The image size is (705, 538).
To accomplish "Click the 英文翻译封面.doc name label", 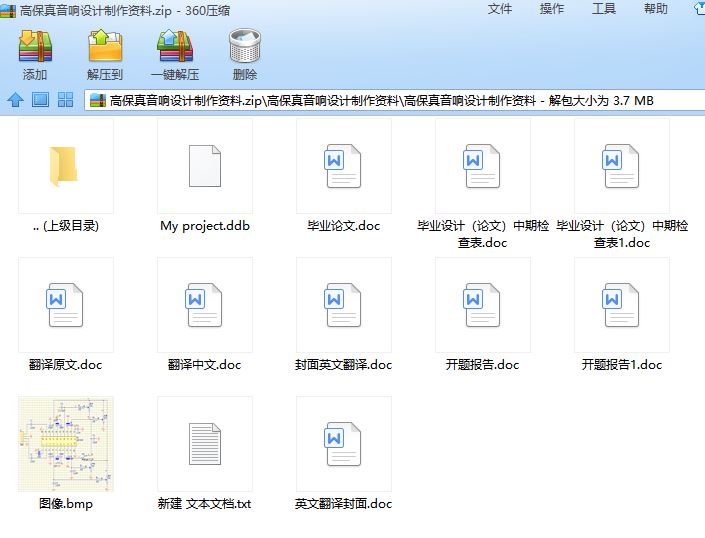I will 344,503.
